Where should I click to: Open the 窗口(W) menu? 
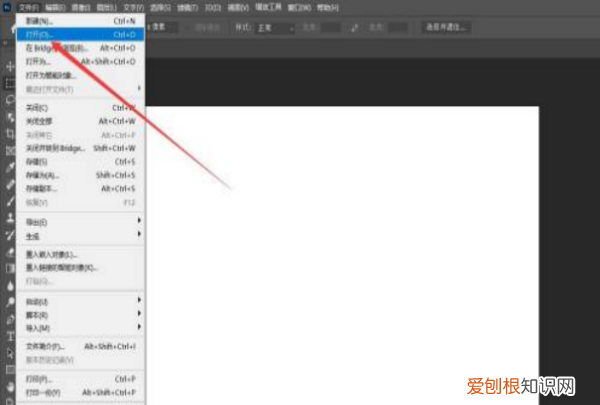[299, 8]
